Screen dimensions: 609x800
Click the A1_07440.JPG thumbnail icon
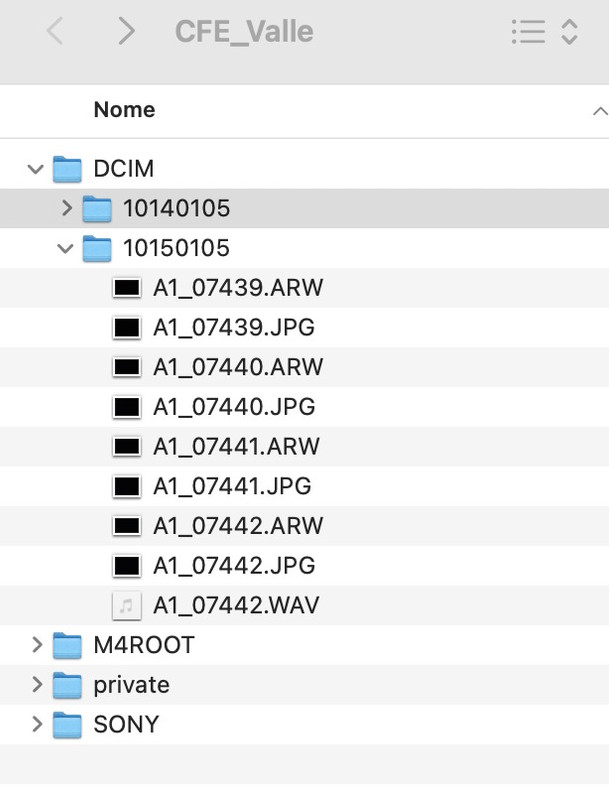point(126,407)
